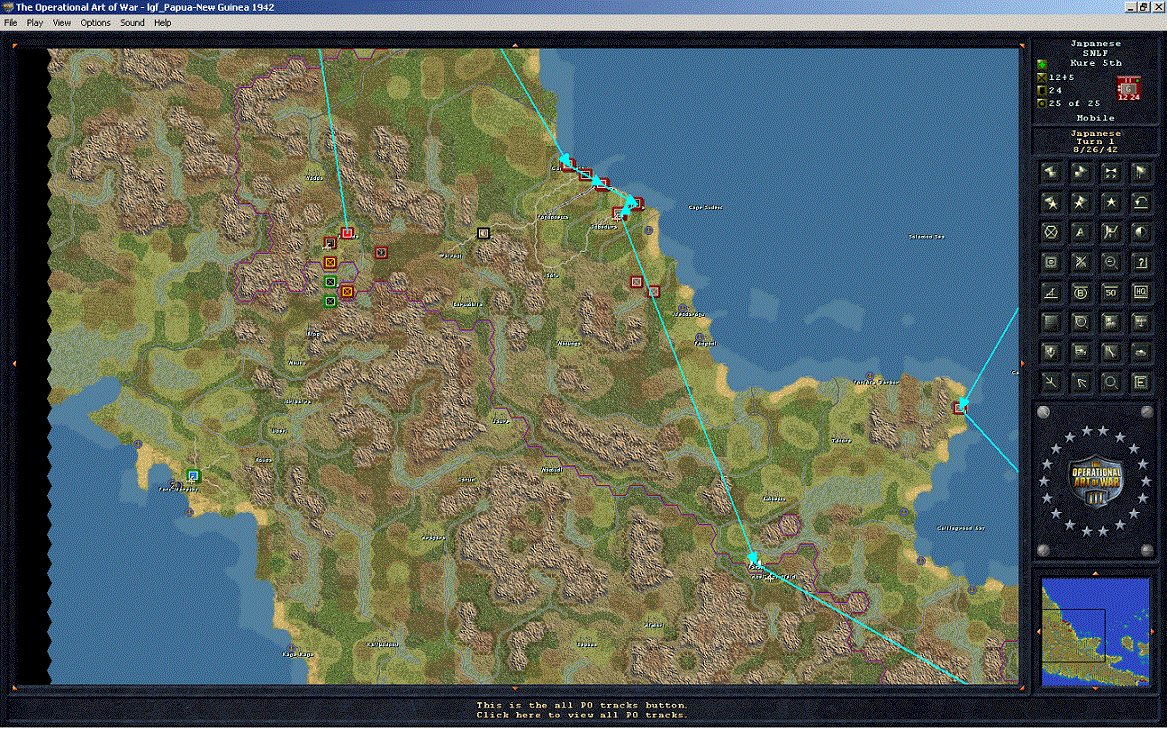Click the letter E icon button
The height and width of the screenshot is (729, 1167).
[1140, 382]
